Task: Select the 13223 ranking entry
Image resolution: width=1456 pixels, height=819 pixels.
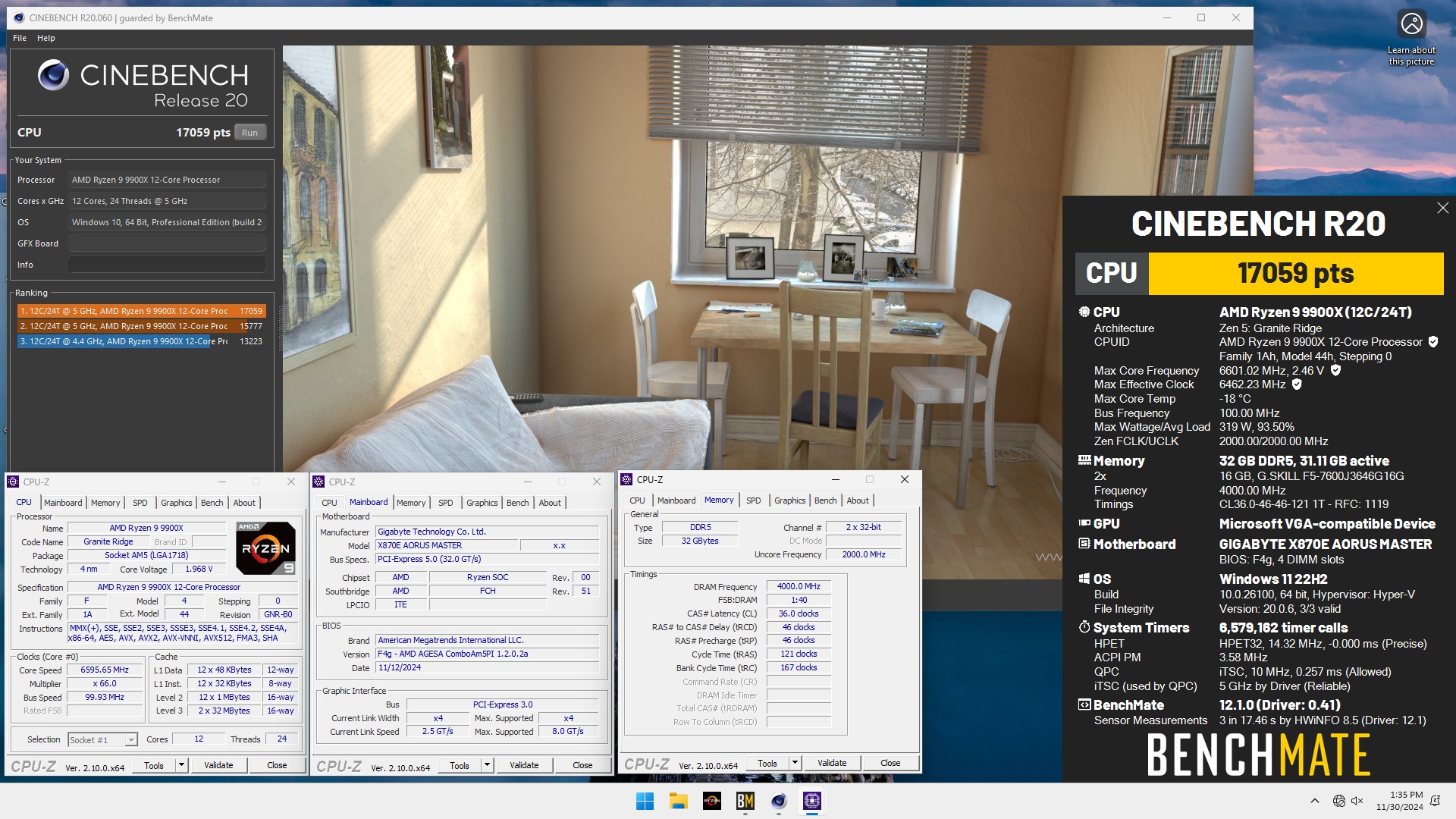Action: (141, 341)
